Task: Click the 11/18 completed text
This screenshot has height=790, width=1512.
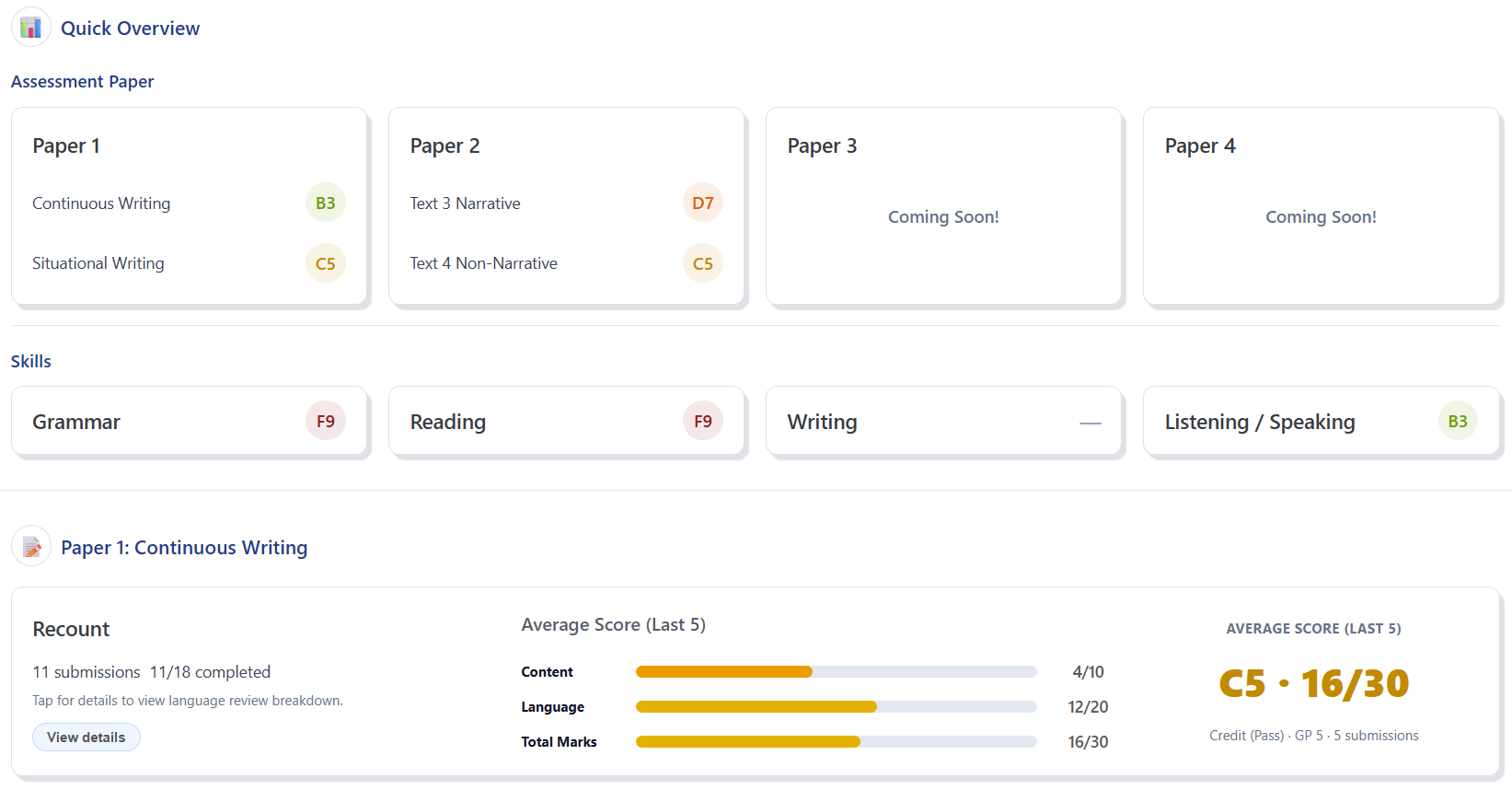Action: point(210,672)
